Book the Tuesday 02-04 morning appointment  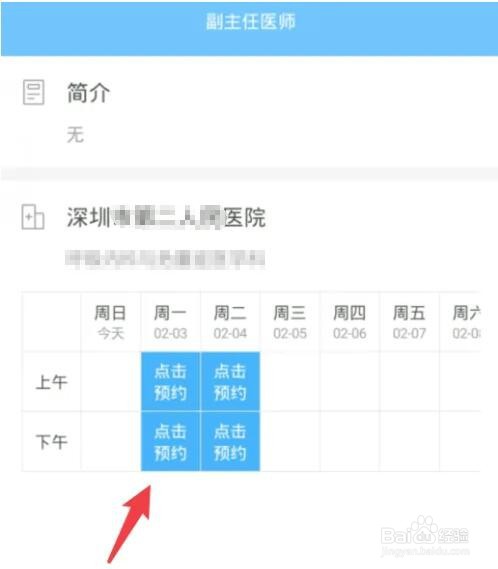coord(230,381)
